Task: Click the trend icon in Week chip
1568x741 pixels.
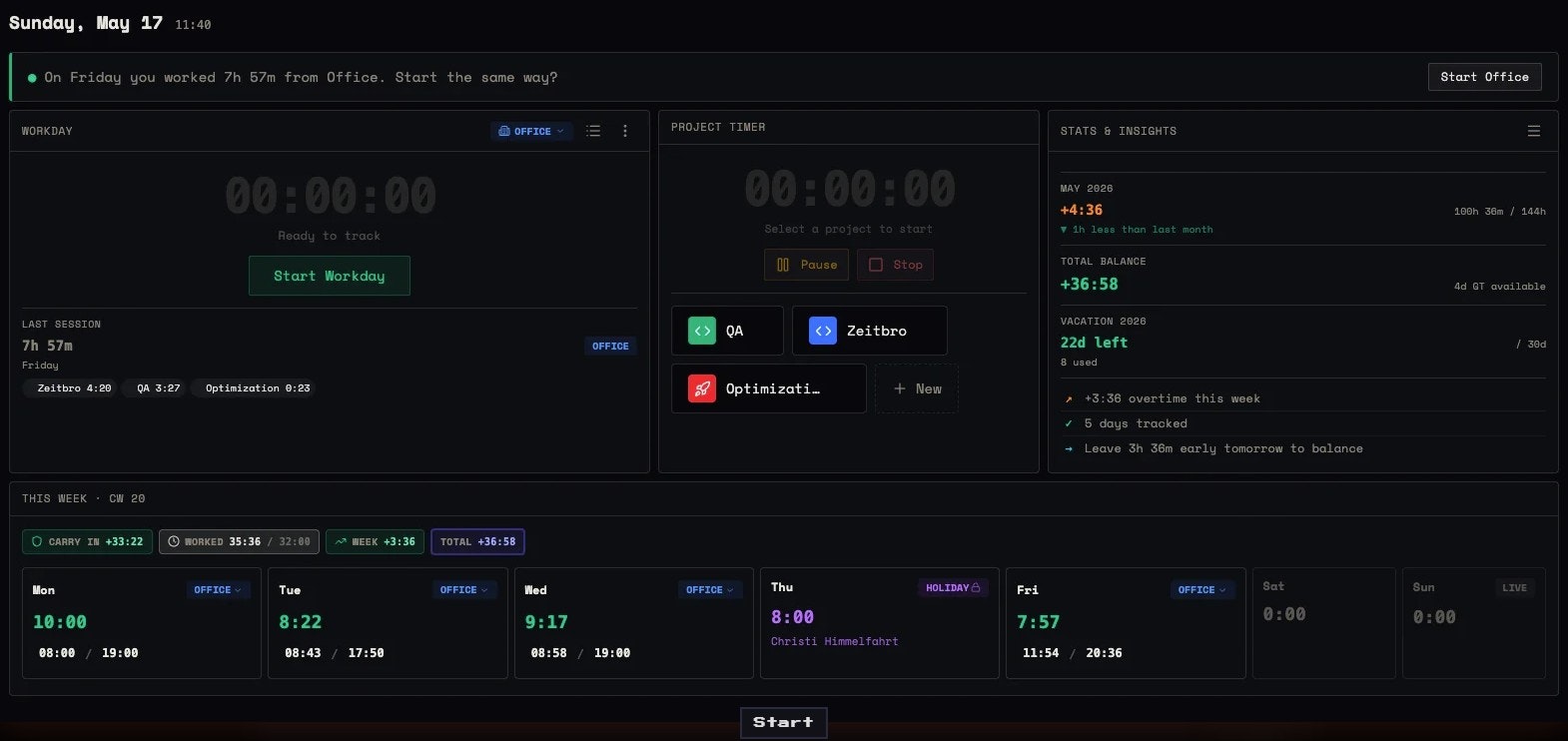Action: tap(341, 541)
